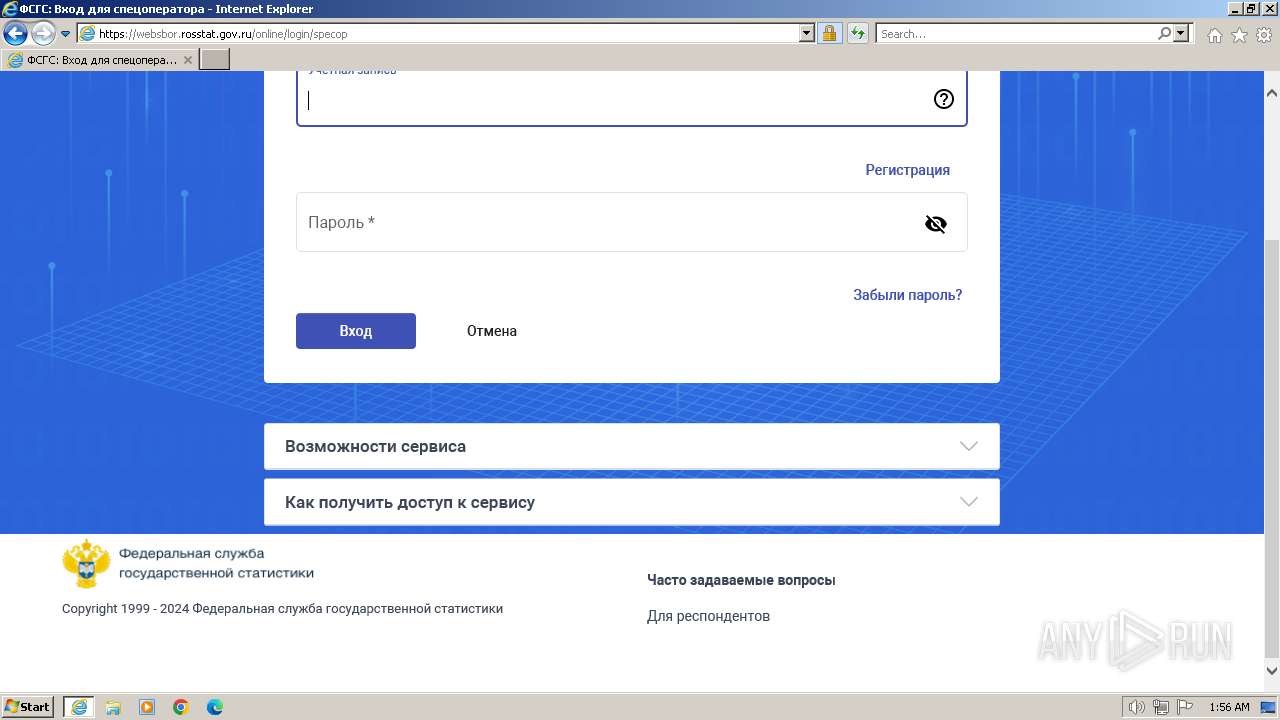Open the Регистрация link

coord(907,170)
